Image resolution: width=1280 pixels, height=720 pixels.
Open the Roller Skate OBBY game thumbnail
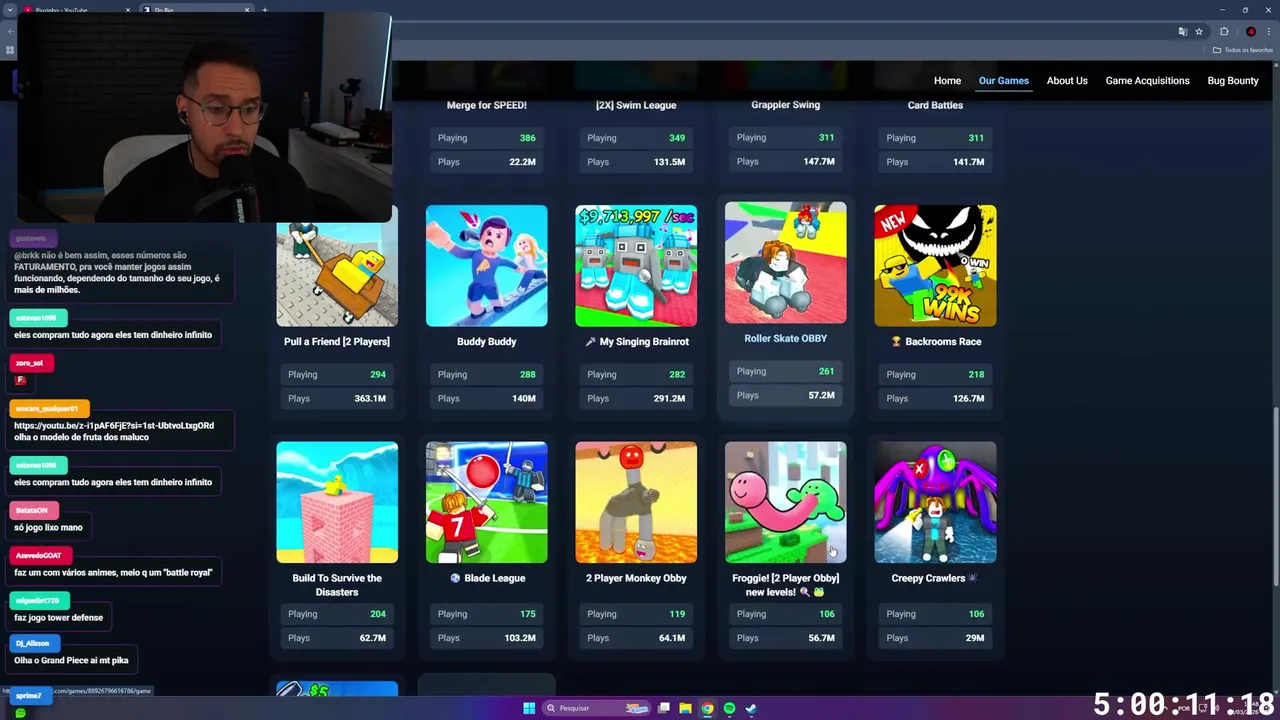click(785, 263)
